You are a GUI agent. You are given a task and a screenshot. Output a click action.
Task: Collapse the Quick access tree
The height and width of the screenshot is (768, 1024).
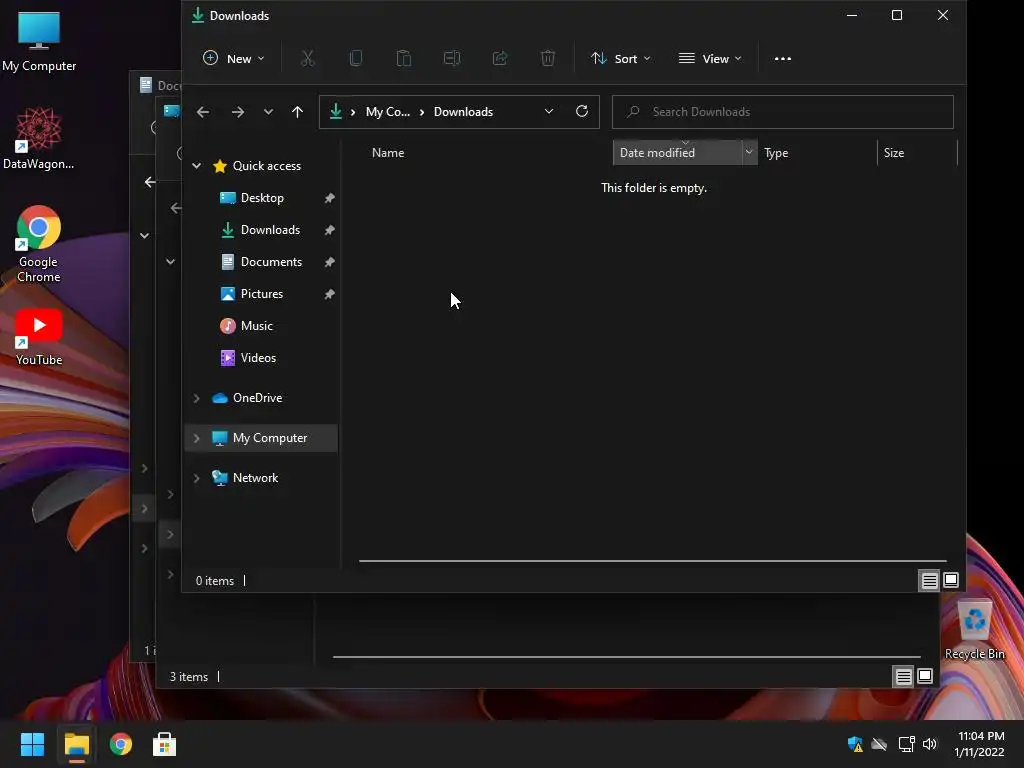click(197, 166)
